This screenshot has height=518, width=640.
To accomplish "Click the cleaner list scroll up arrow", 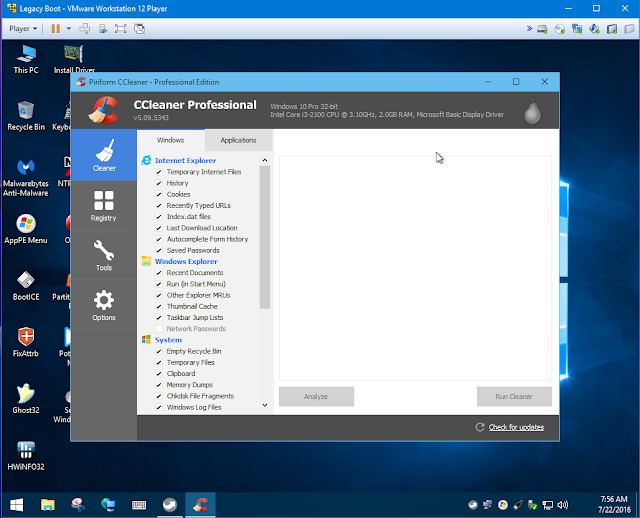I will (x=265, y=160).
